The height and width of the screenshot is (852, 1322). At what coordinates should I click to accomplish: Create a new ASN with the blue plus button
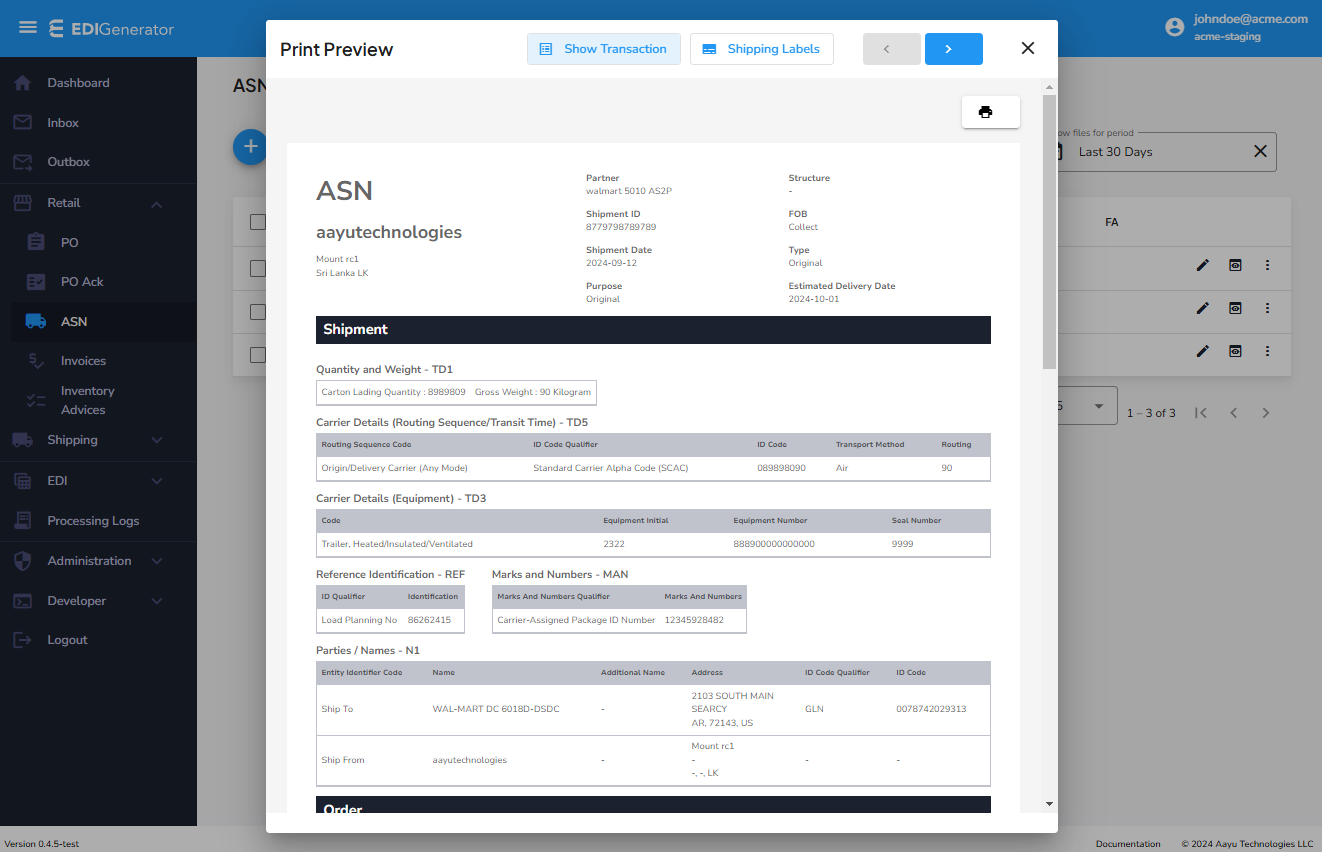[250, 146]
